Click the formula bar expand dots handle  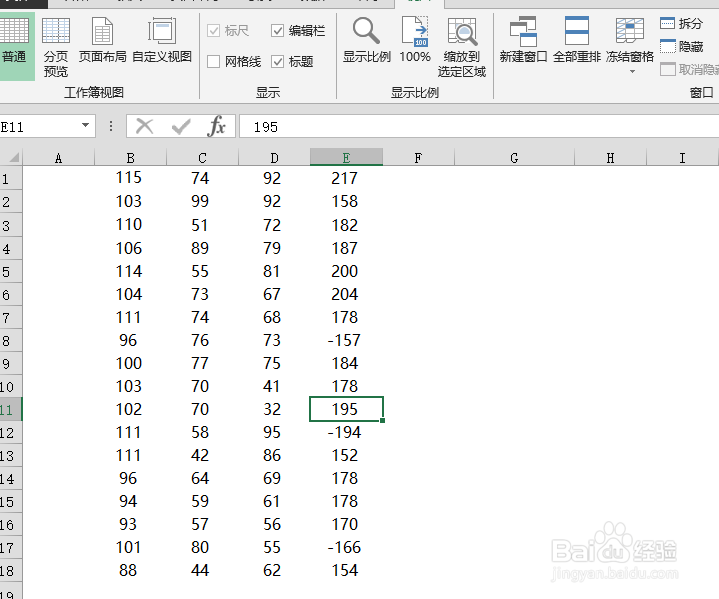pos(111,126)
